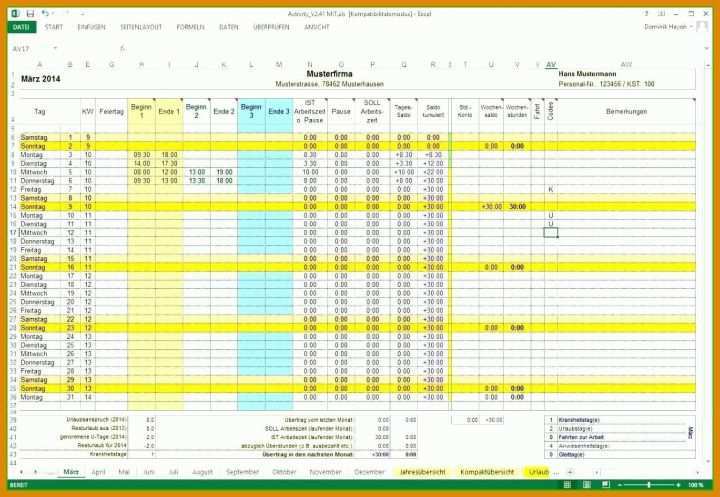This screenshot has width=720, height=497.
Task: Open the Kompaktübersicht sheet tab
Action: click(487, 472)
